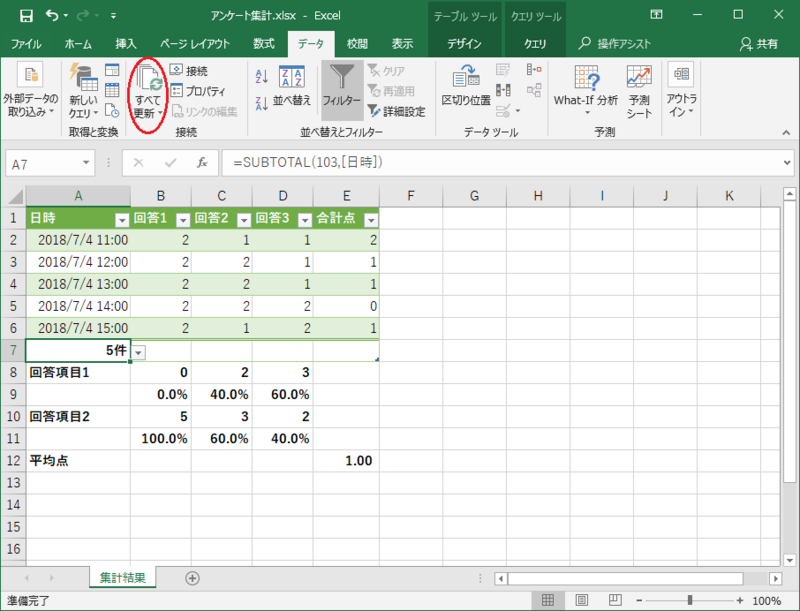Open total row dropdown beside 5件
The image size is (800, 611).
(139, 352)
